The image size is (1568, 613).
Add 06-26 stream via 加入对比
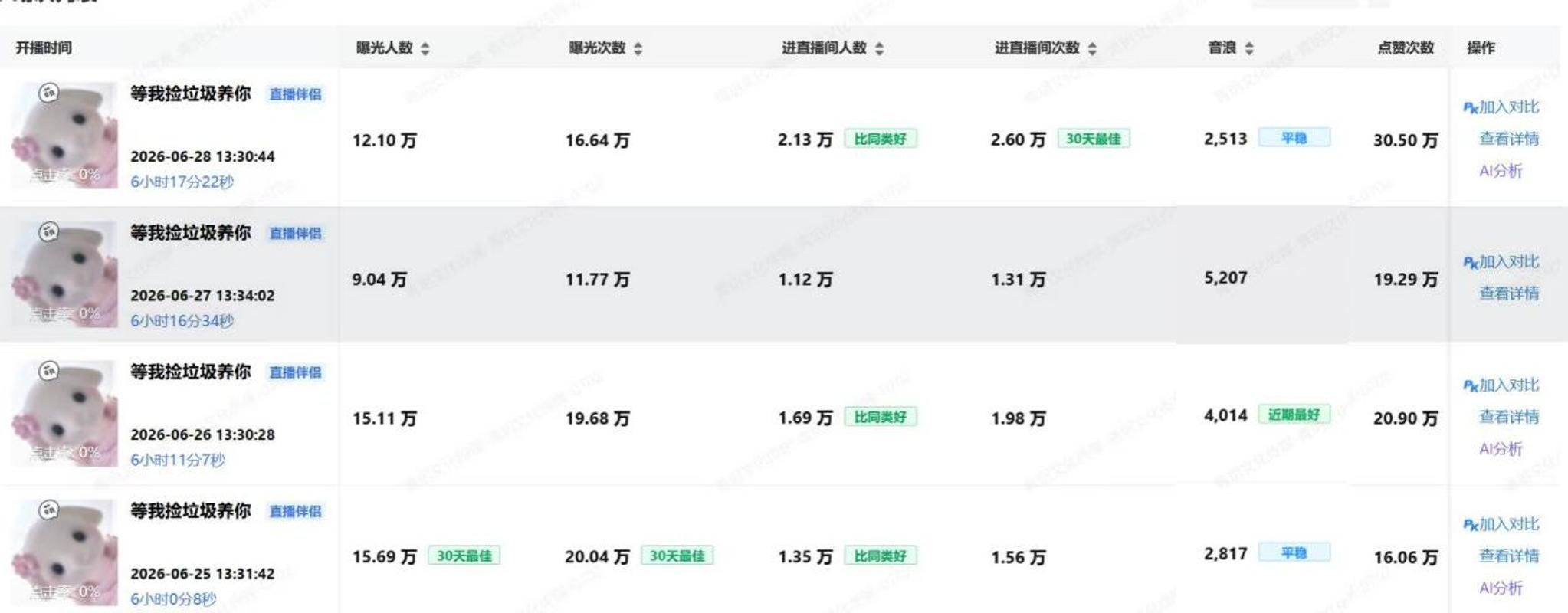click(1508, 385)
